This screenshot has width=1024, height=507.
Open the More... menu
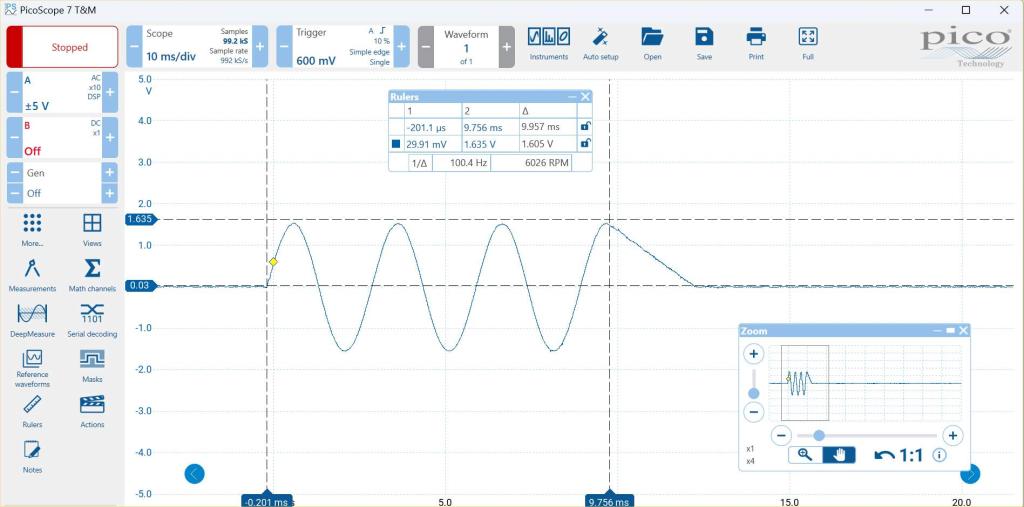pyautogui.click(x=32, y=228)
